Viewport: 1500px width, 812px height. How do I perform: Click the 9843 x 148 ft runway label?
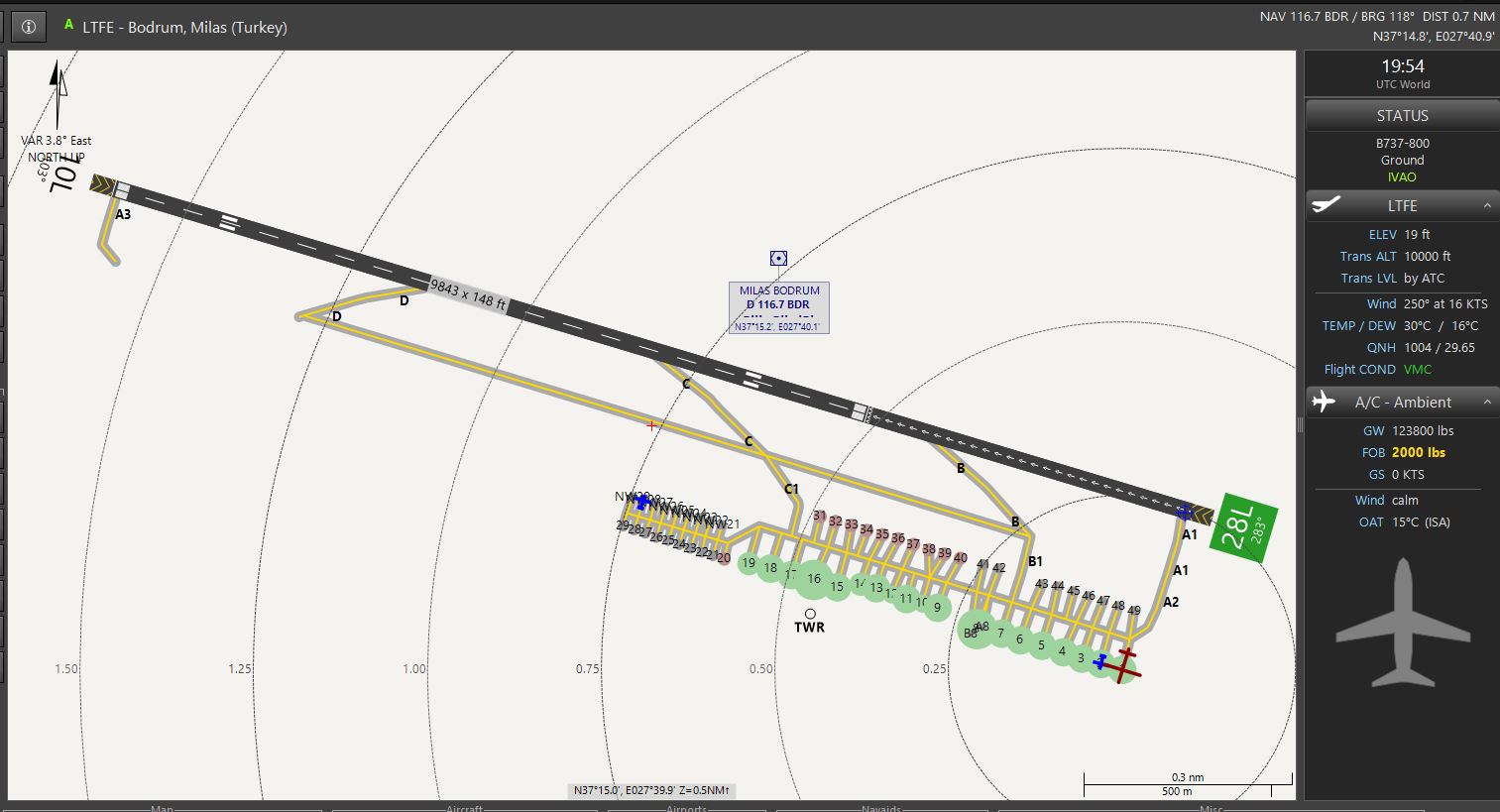click(468, 294)
